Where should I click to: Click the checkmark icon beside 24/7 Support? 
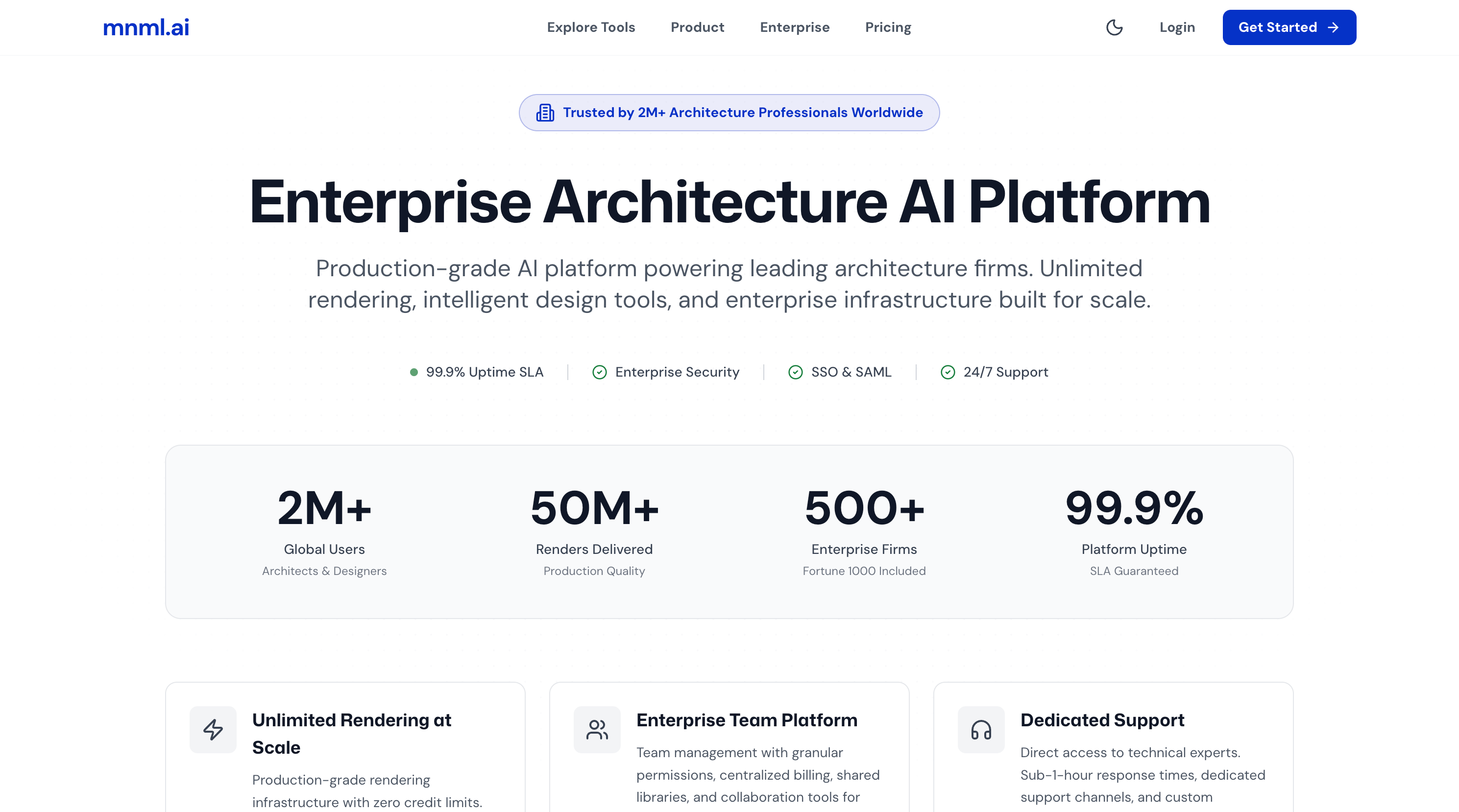948,372
